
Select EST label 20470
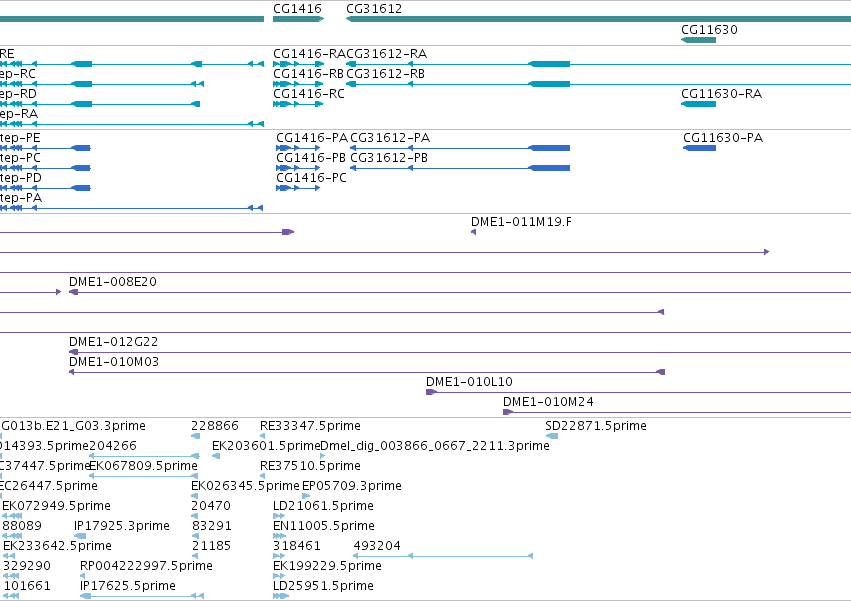[x=211, y=507]
